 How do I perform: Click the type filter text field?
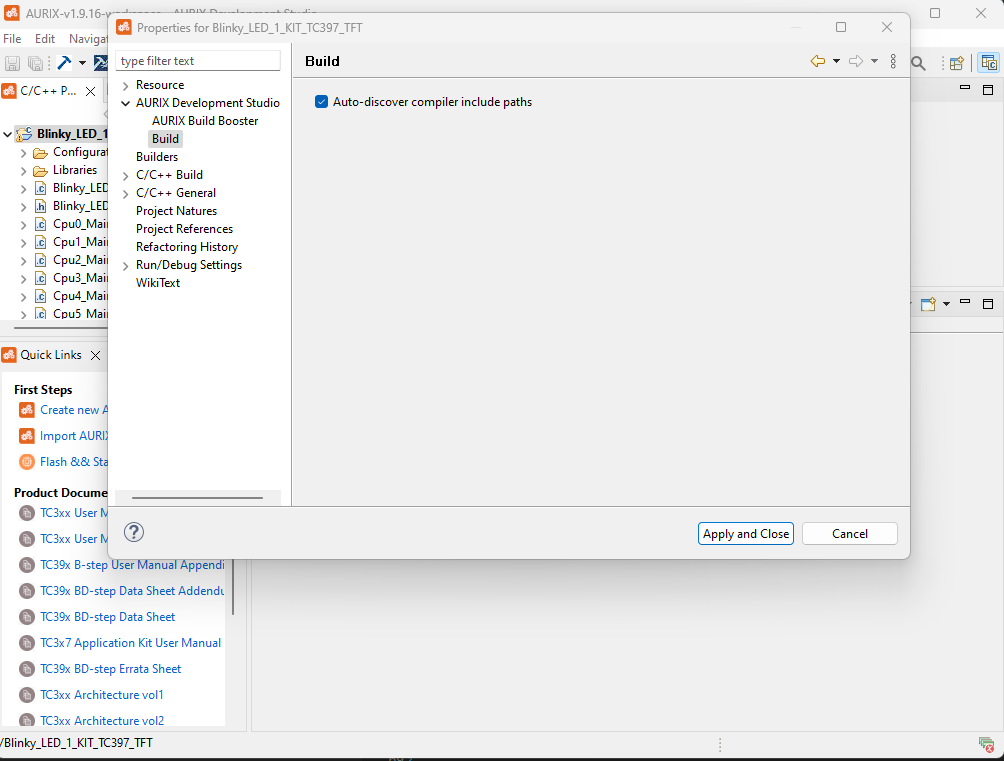pyautogui.click(x=197, y=60)
